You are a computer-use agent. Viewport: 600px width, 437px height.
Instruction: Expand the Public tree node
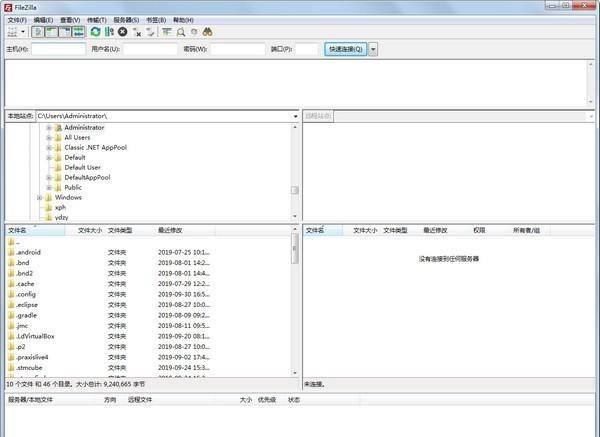[x=49, y=188]
